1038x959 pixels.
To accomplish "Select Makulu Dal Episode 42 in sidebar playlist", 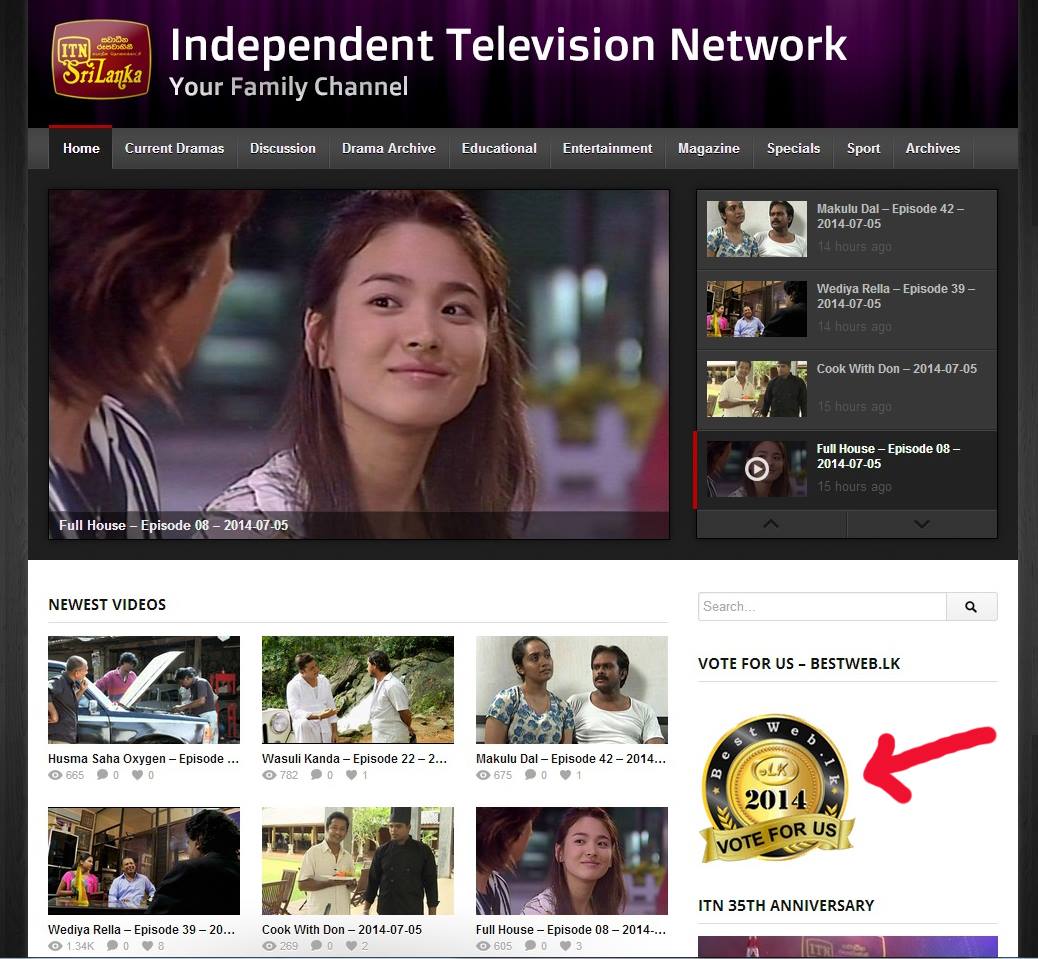I will (x=847, y=230).
